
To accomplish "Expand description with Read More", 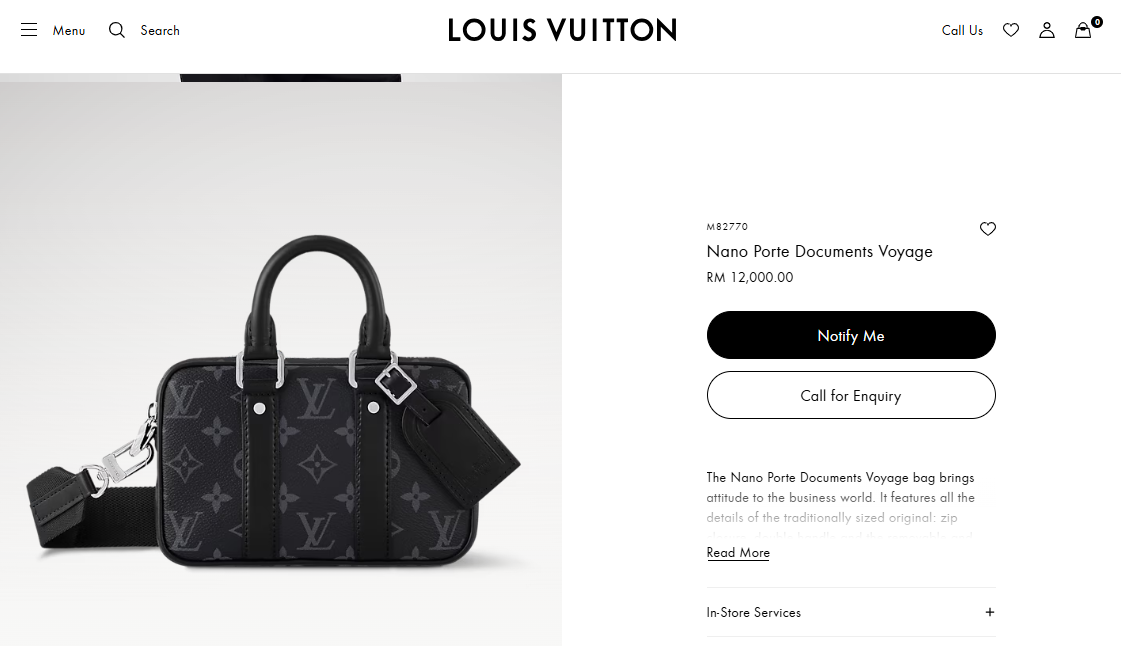I will click(x=738, y=553).
